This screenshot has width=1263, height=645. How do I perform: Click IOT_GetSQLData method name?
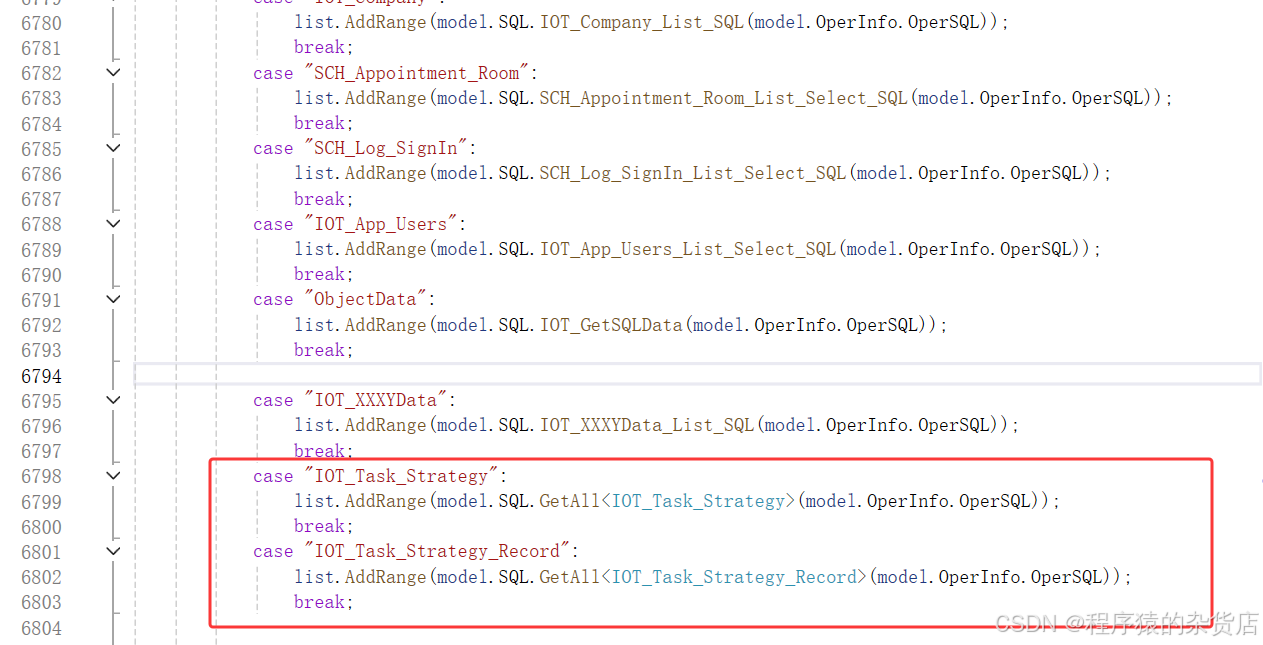[x=611, y=325]
